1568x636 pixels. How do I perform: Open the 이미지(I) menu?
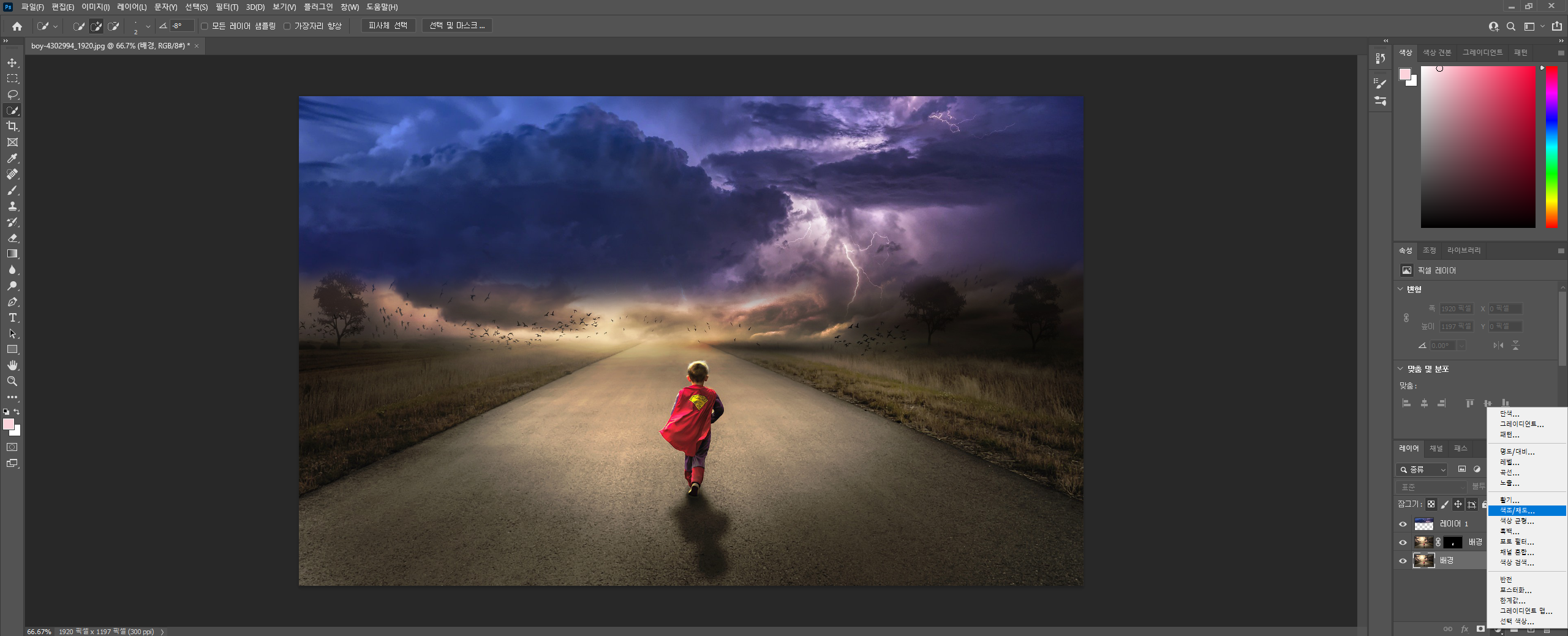pos(96,7)
